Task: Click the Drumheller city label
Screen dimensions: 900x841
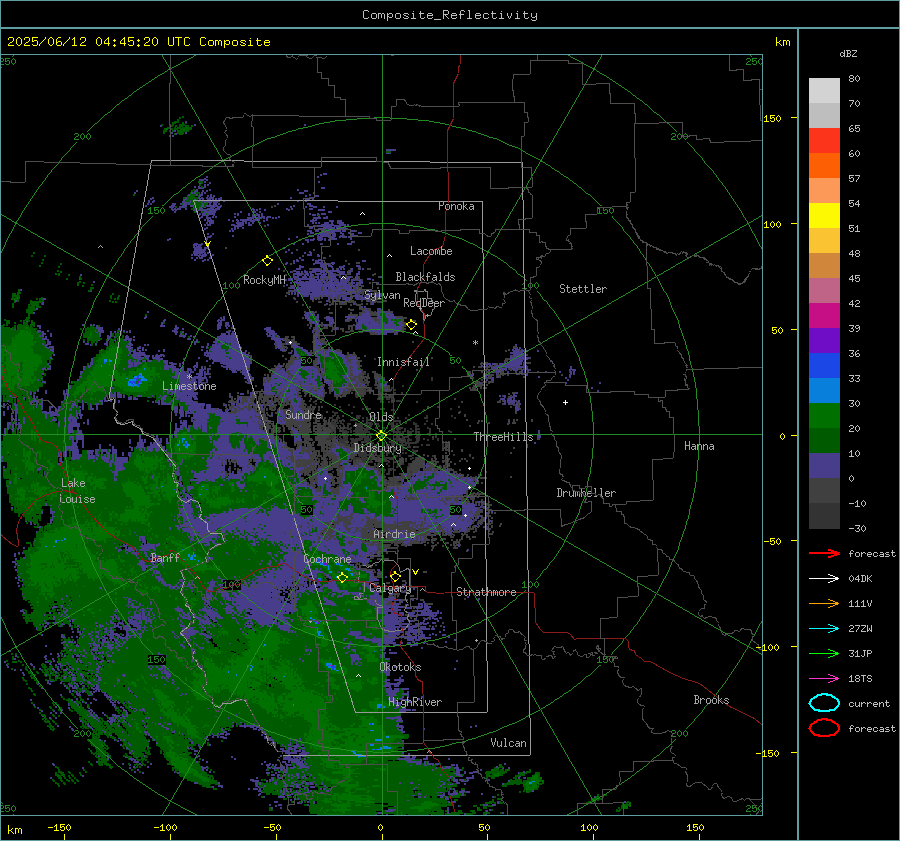Action: tap(586, 493)
